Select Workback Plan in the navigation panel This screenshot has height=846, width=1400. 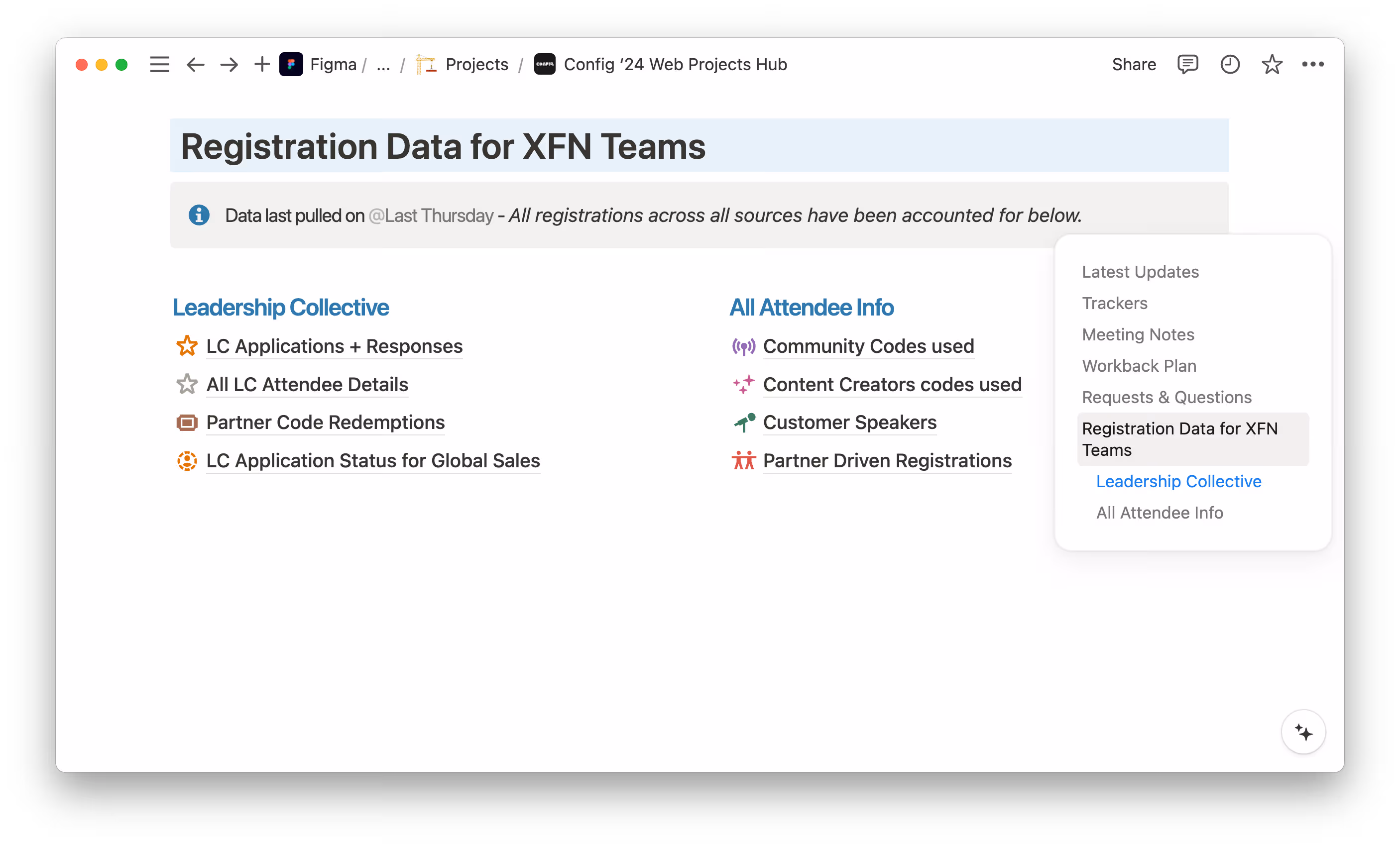(x=1139, y=366)
